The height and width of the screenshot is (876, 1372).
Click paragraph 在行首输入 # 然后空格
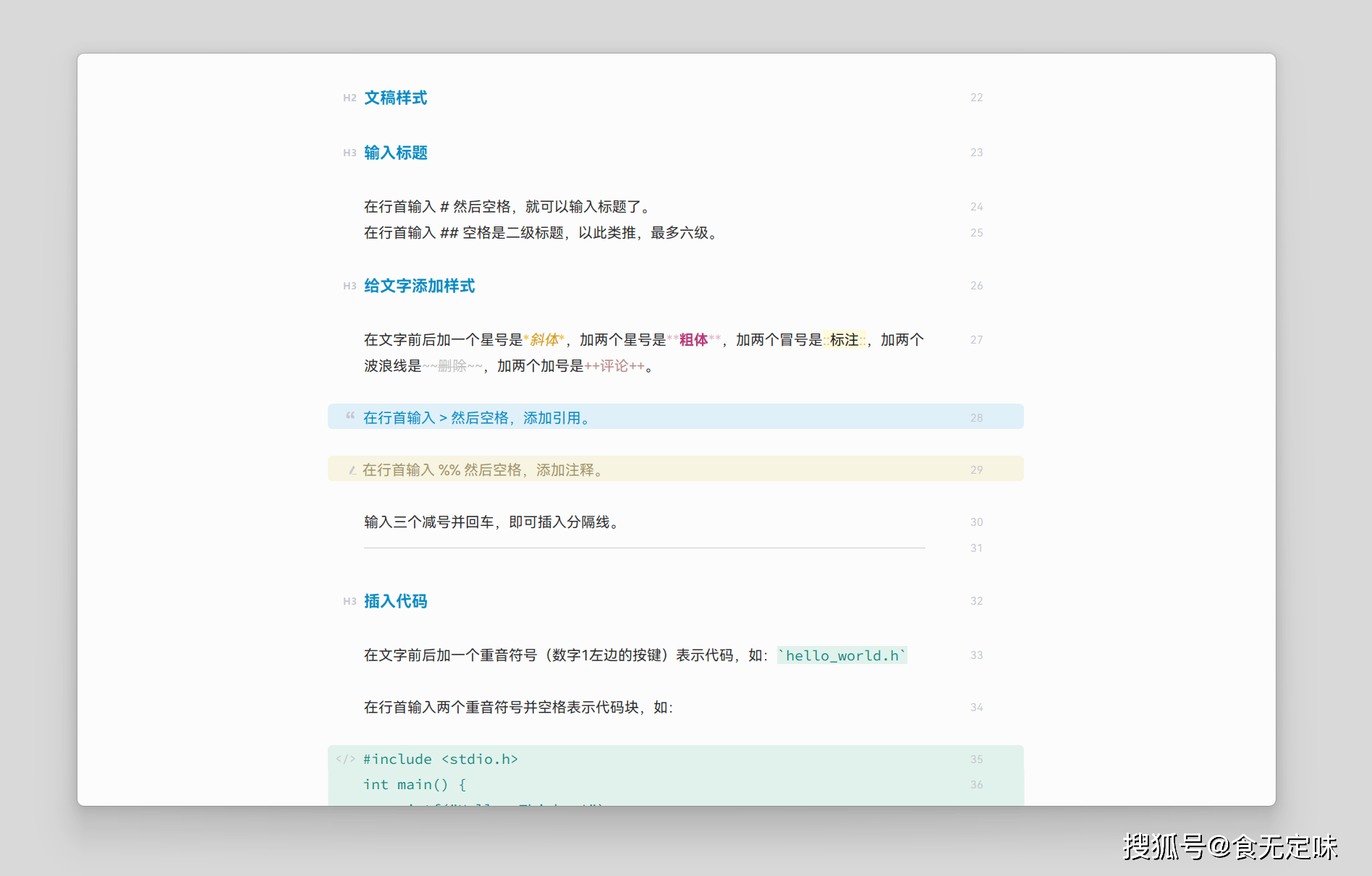pyautogui.click(x=508, y=207)
